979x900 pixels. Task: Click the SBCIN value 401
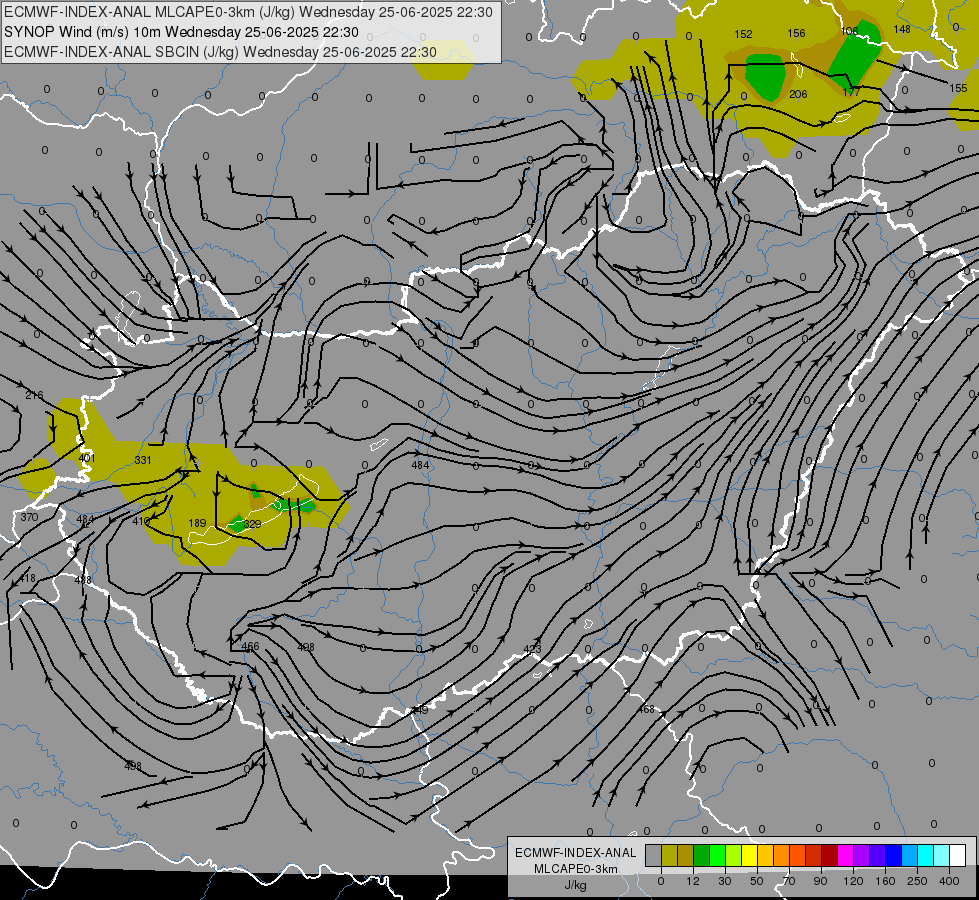87,458
